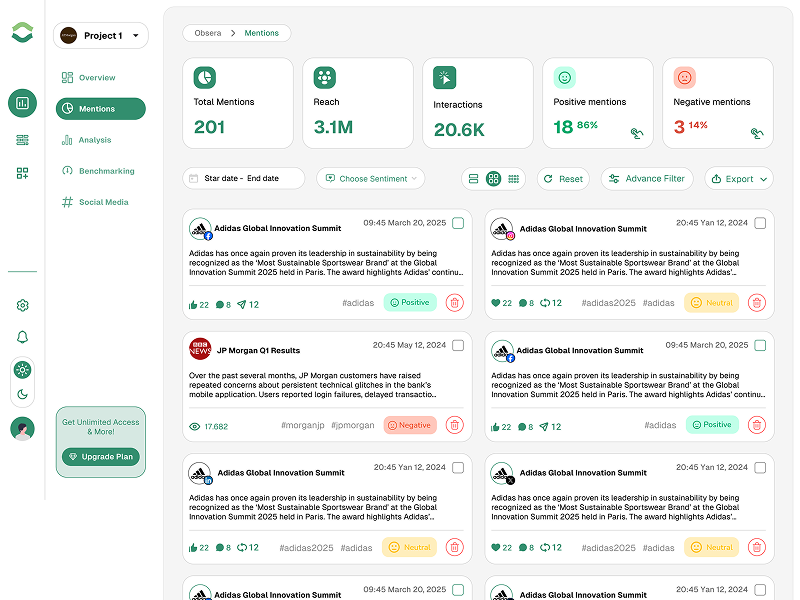Click the Obsera logo in the sidebar
Screen dimensions: 800x600
pyautogui.click(x=22, y=33)
